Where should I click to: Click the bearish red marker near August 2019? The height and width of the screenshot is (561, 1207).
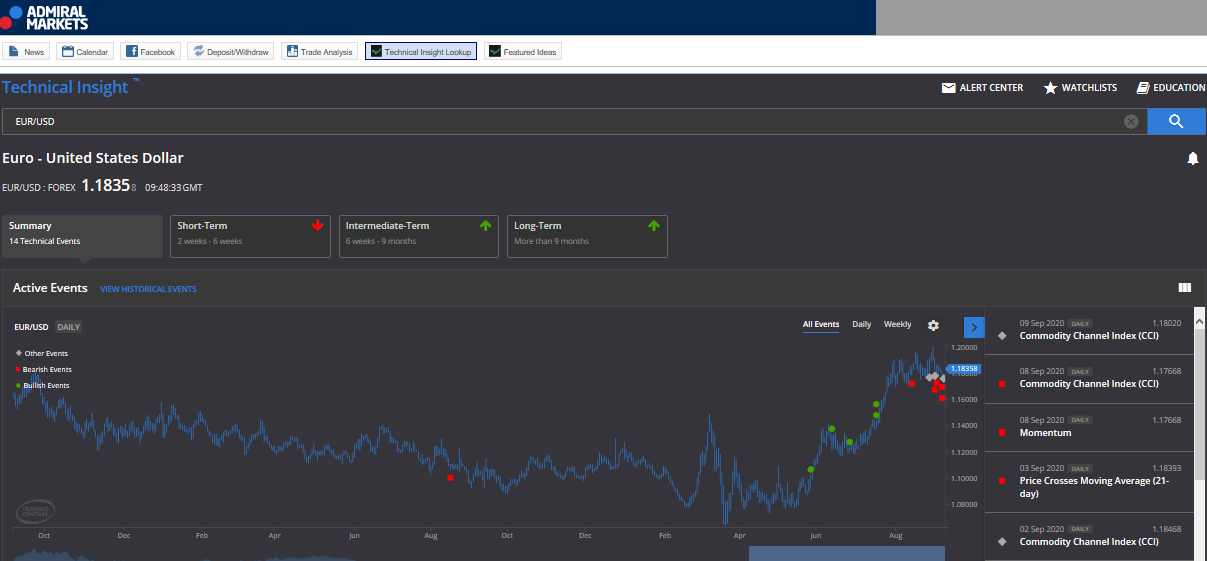450,478
